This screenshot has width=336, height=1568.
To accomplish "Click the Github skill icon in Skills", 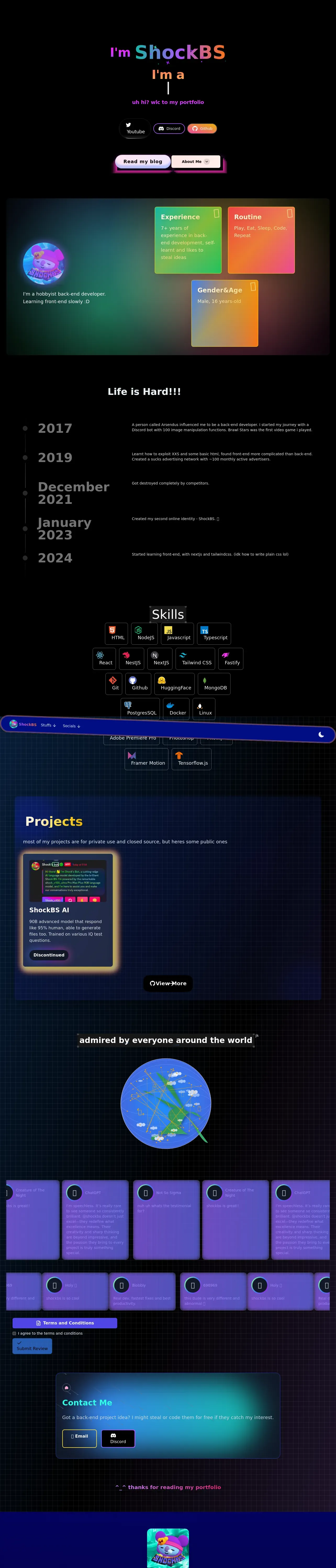I will coord(132,680).
